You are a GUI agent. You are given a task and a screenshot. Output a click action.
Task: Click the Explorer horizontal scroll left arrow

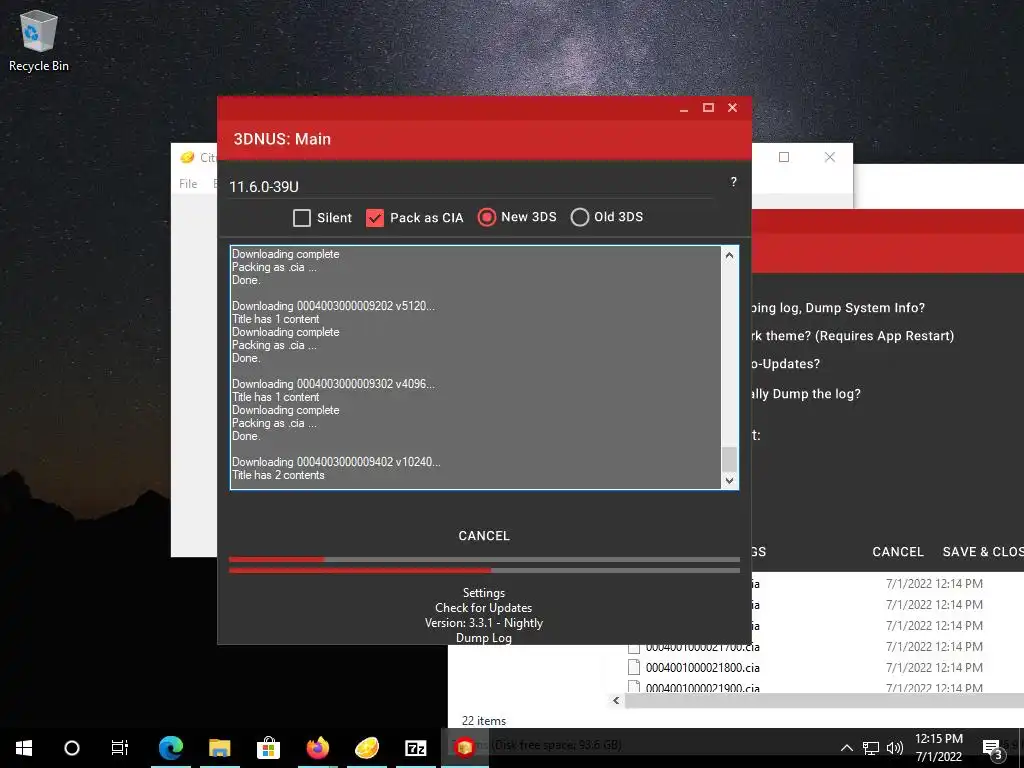(x=616, y=700)
